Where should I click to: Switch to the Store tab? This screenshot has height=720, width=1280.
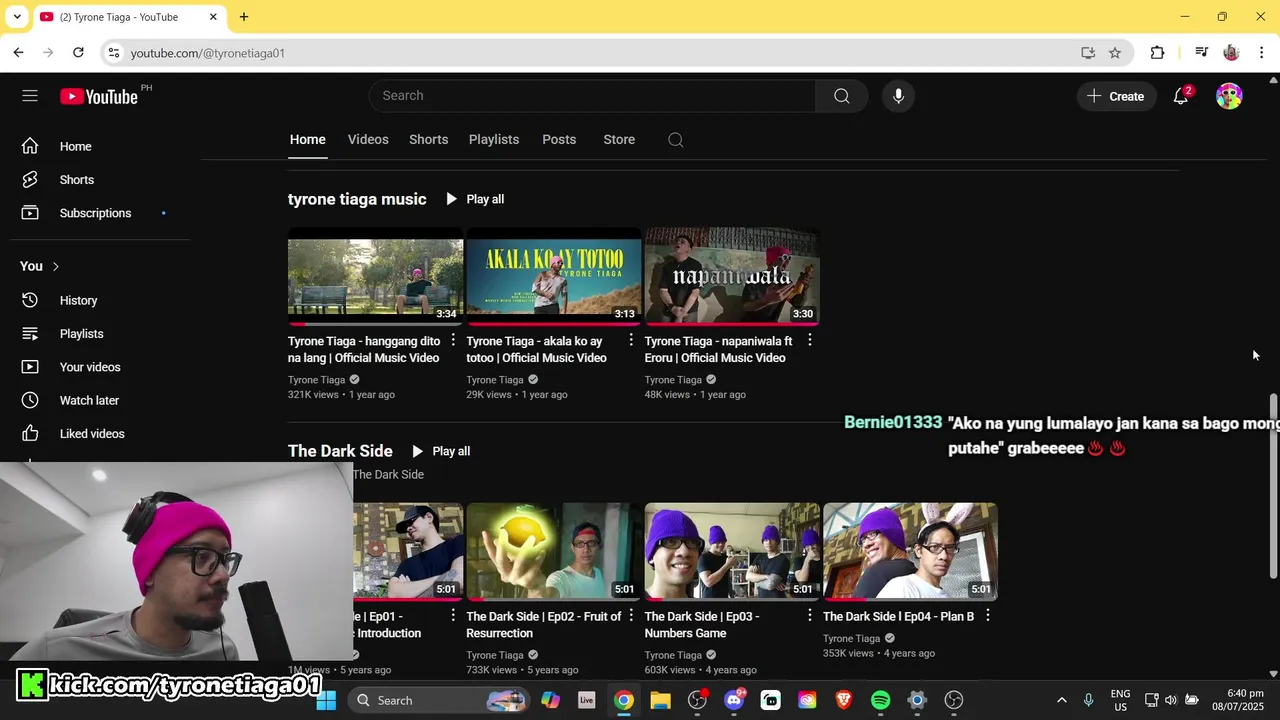pyautogui.click(x=619, y=140)
